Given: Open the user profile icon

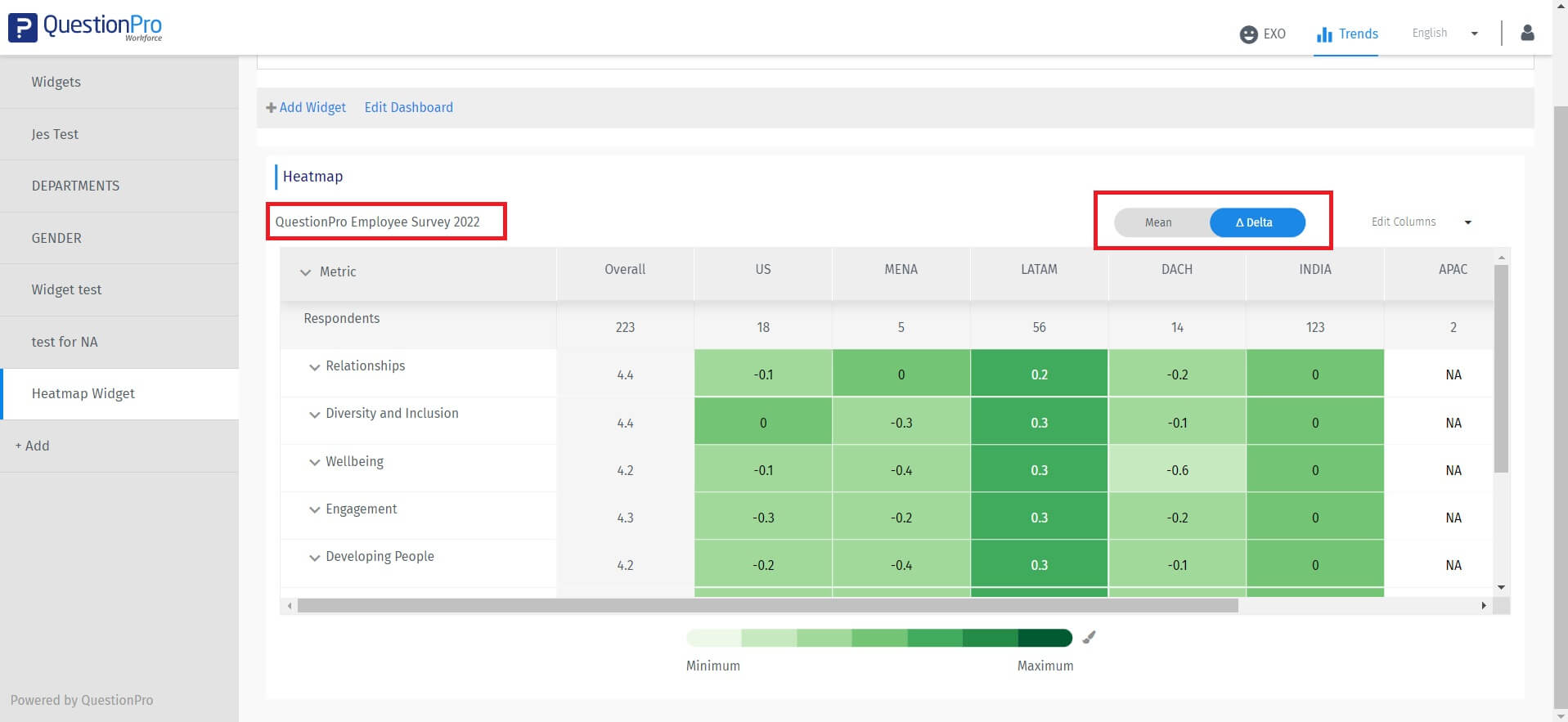Looking at the screenshot, I should [1527, 33].
